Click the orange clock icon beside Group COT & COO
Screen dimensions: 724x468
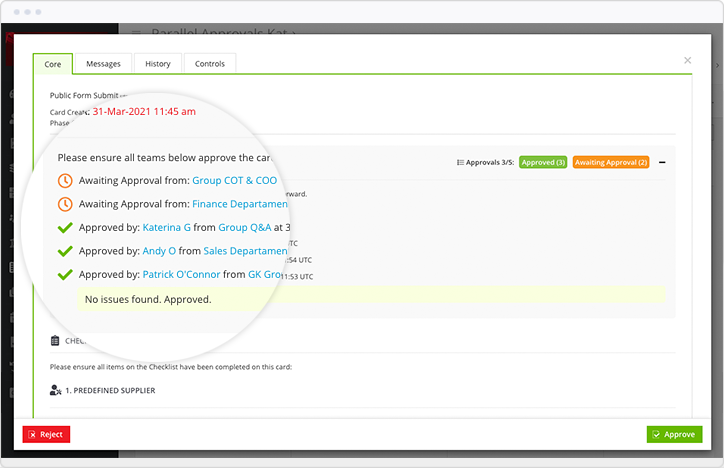(x=65, y=181)
